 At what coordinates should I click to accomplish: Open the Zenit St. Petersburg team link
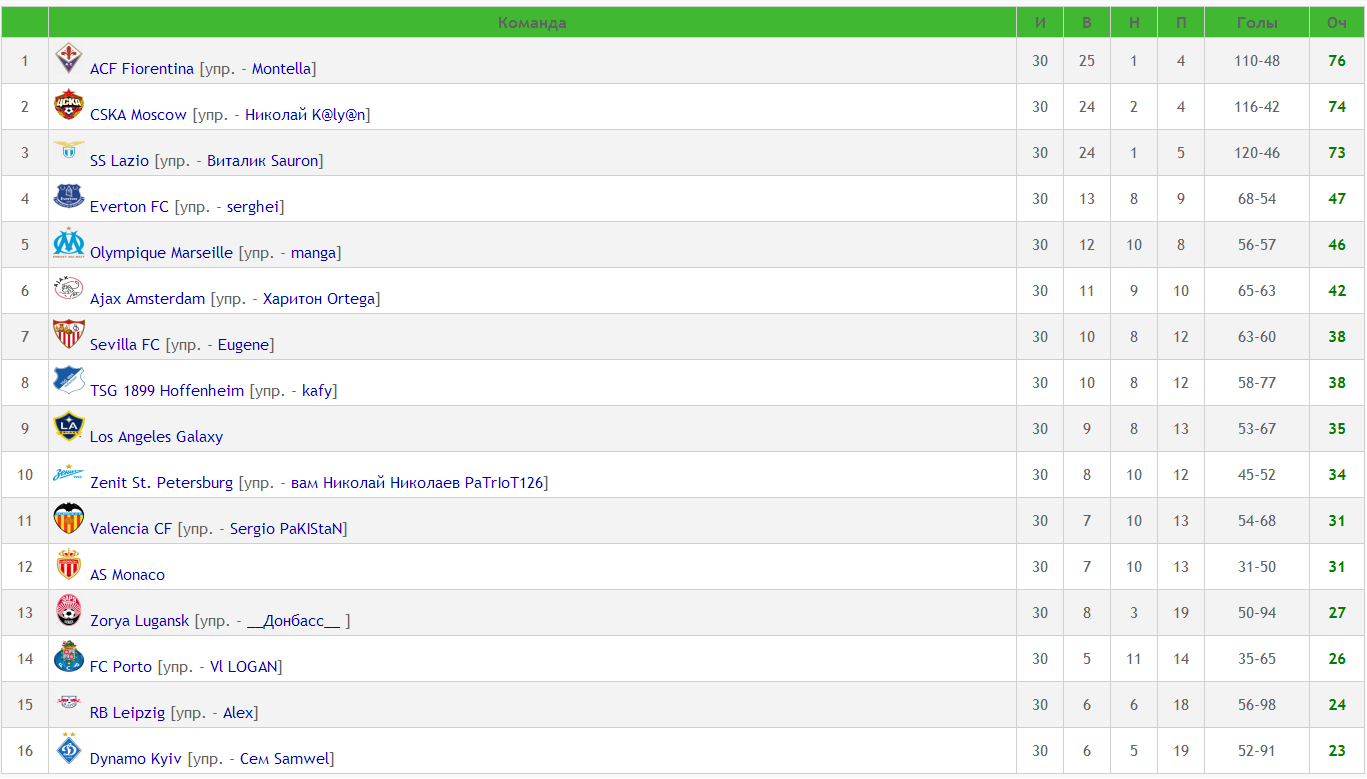161,483
